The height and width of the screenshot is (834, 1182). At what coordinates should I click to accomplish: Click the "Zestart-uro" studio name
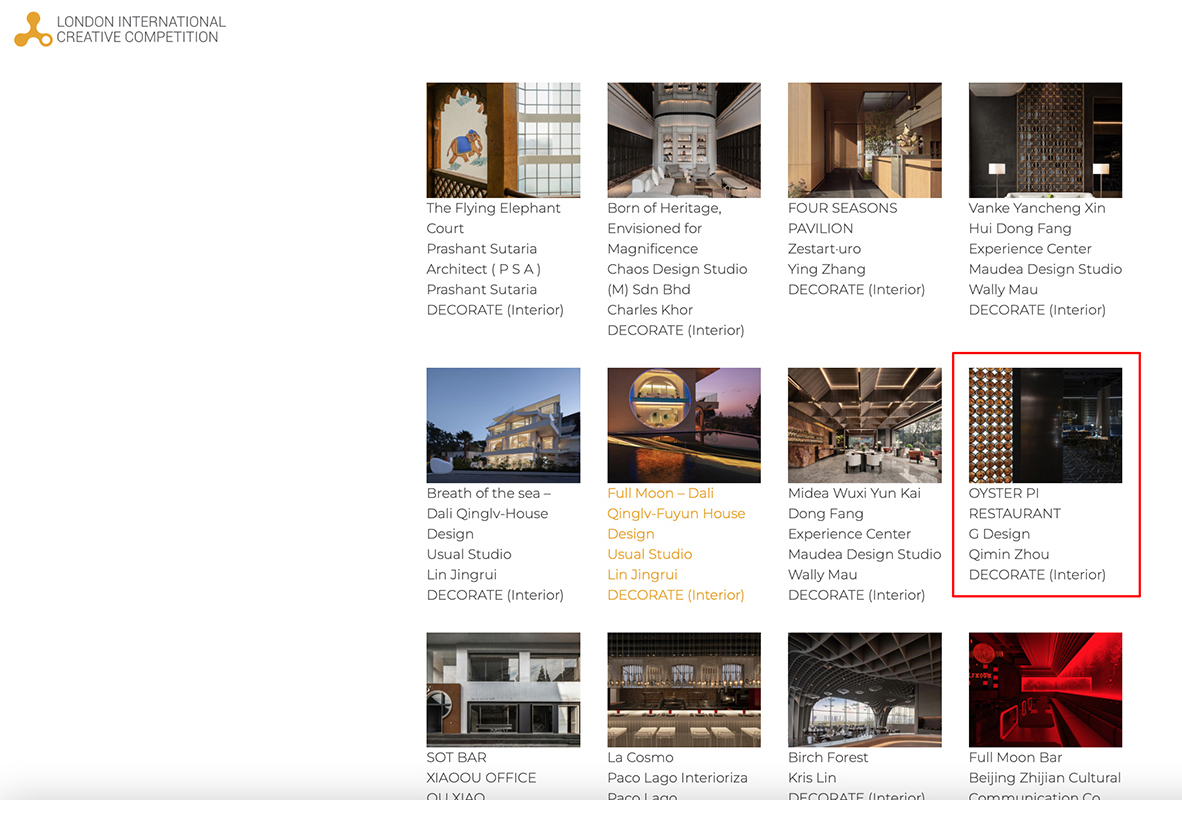[824, 249]
